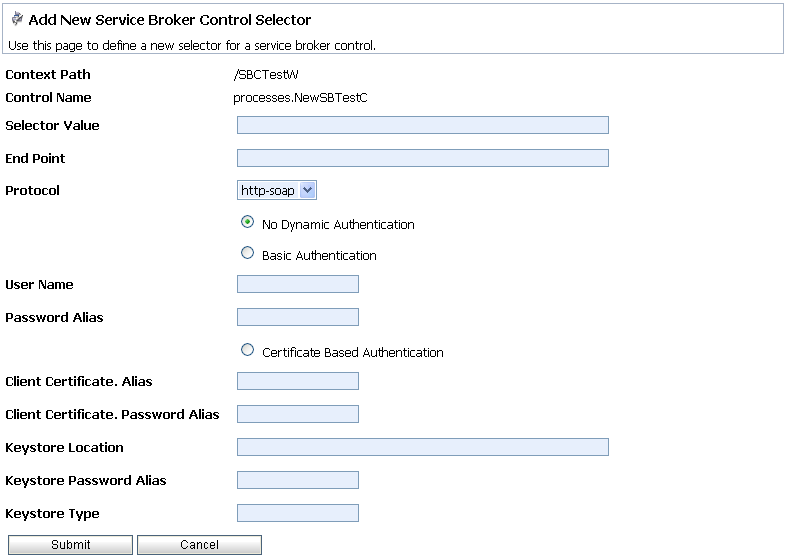794x558 pixels.
Task: Click the gear icon beside the page title
Action: pos(17,19)
